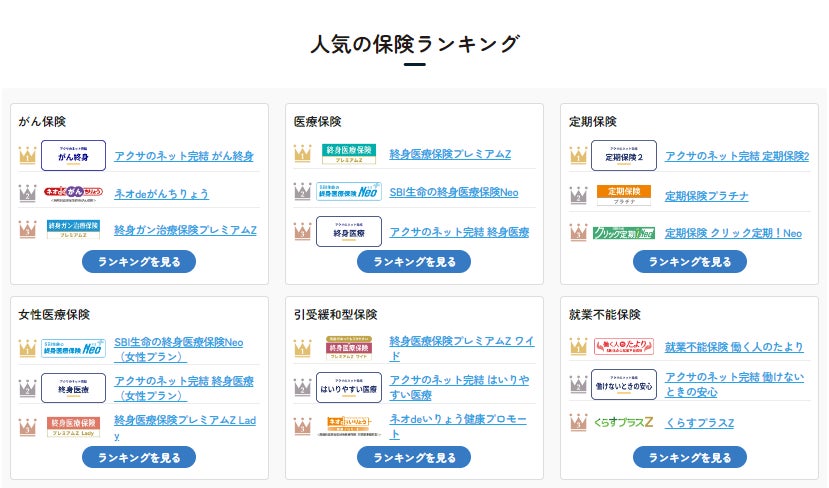The width and height of the screenshot is (829, 488).
Task: Click the silver crown beside 定期保険プラチナ
Action: tap(578, 195)
